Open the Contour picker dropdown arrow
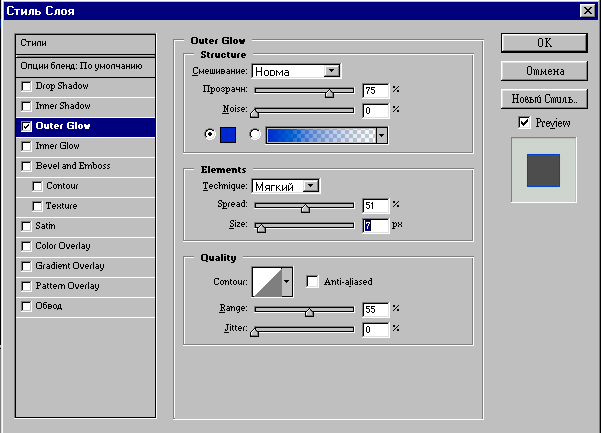 [287, 282]
